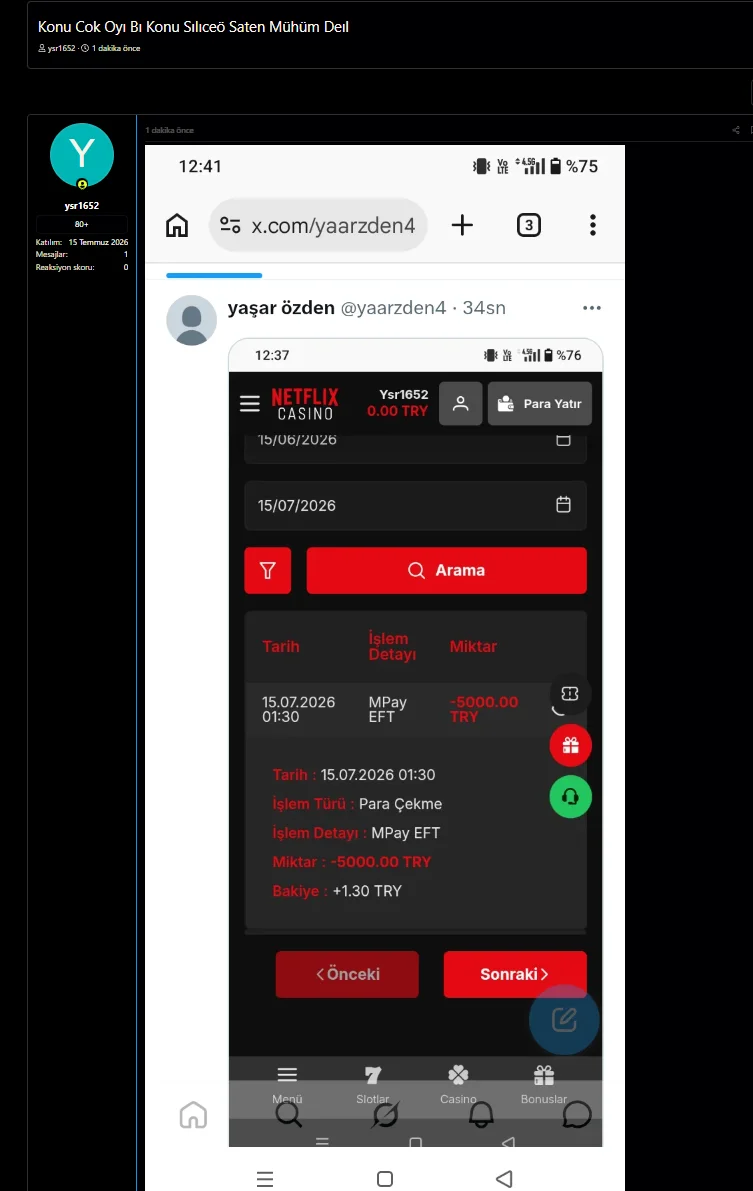The image size is (753, 1191).
Task: Click the red gift bonus floating icon
Action: point(571,745)
